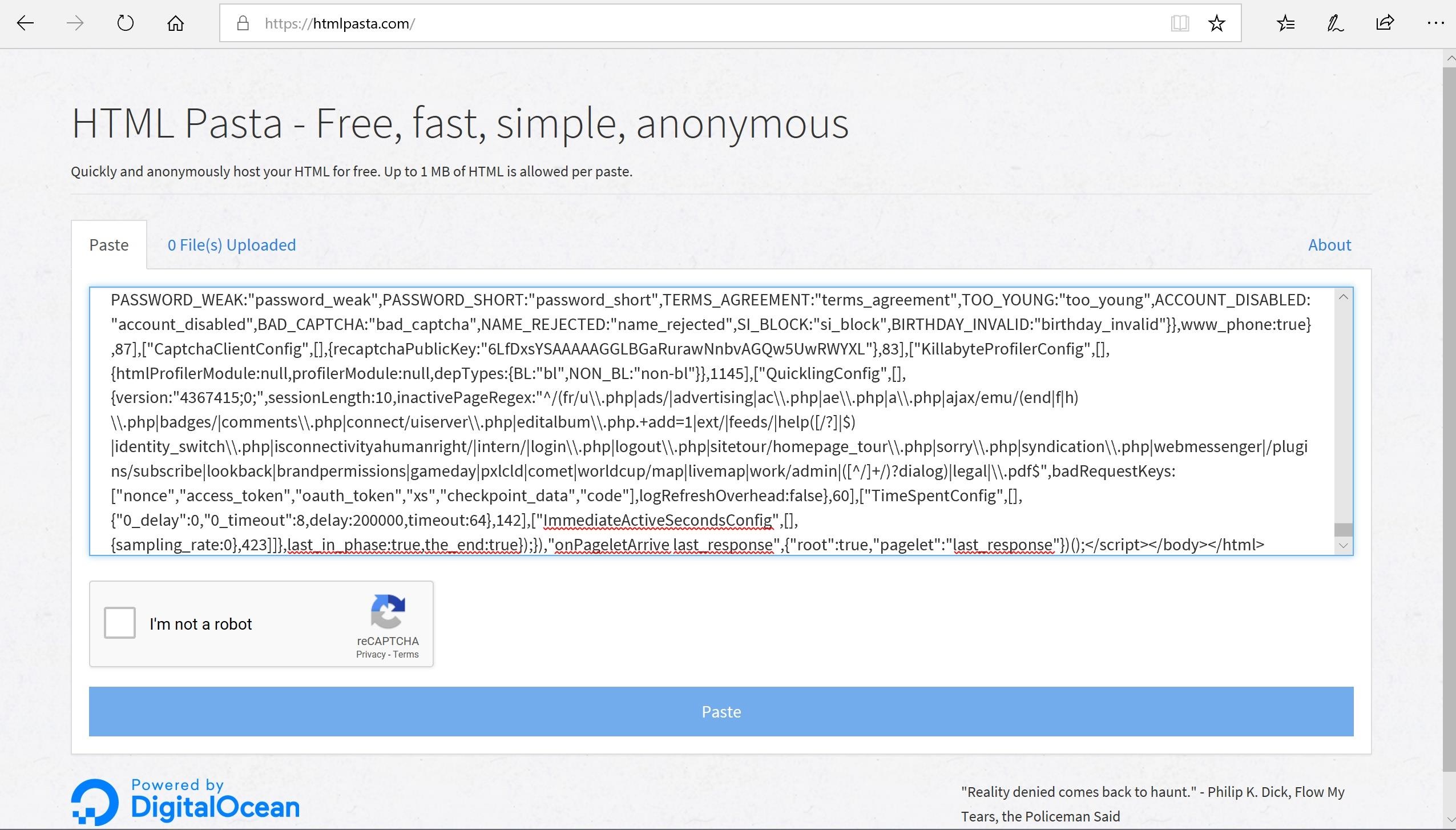Click the Philip K. Dick quote text
The height and width of the screenshot is (830, 1456).
point(1152,804)
